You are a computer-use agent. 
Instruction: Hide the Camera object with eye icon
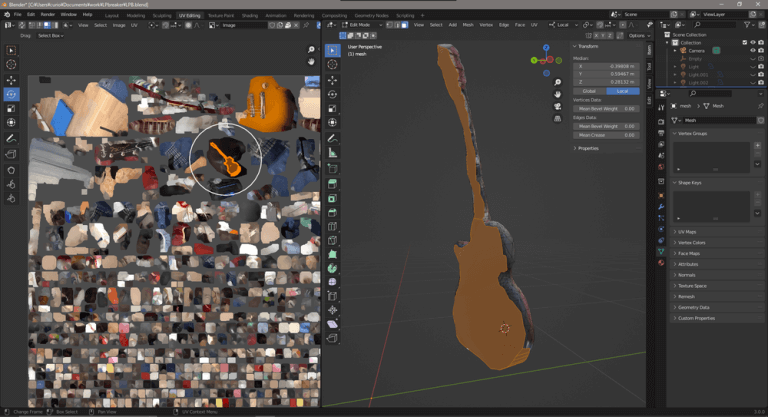coord(753,50)
